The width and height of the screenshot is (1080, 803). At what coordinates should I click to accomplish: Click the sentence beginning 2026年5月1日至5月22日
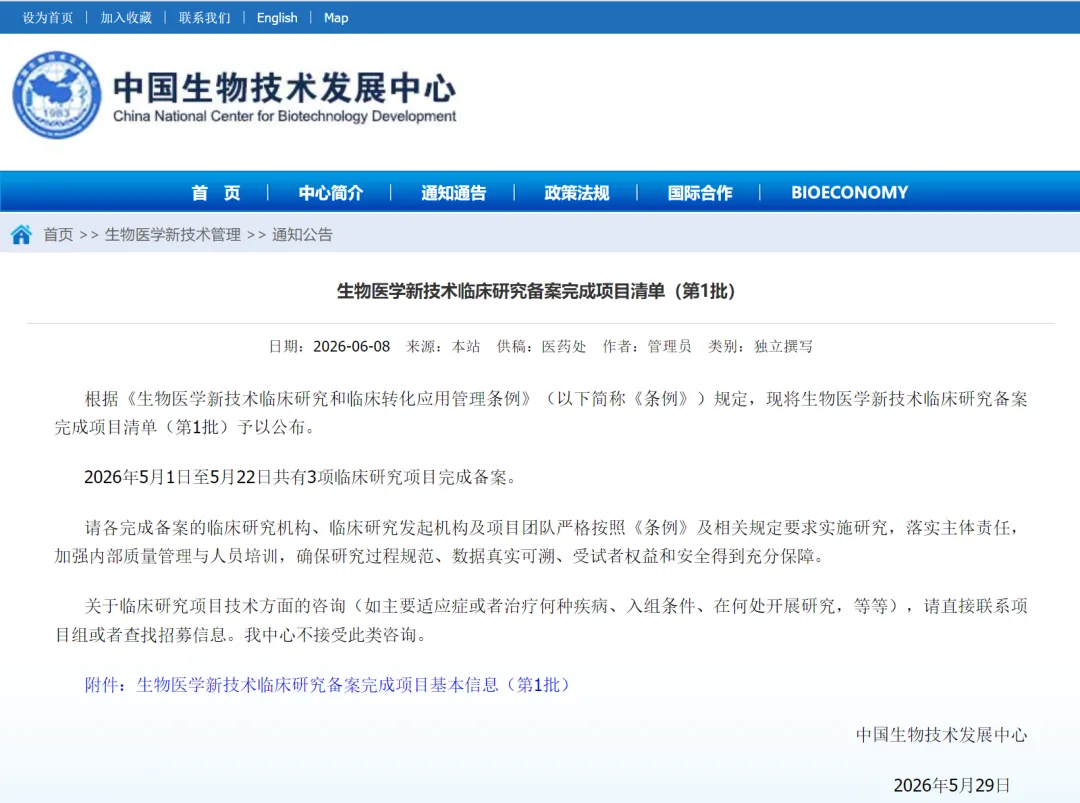coord(300,477)
